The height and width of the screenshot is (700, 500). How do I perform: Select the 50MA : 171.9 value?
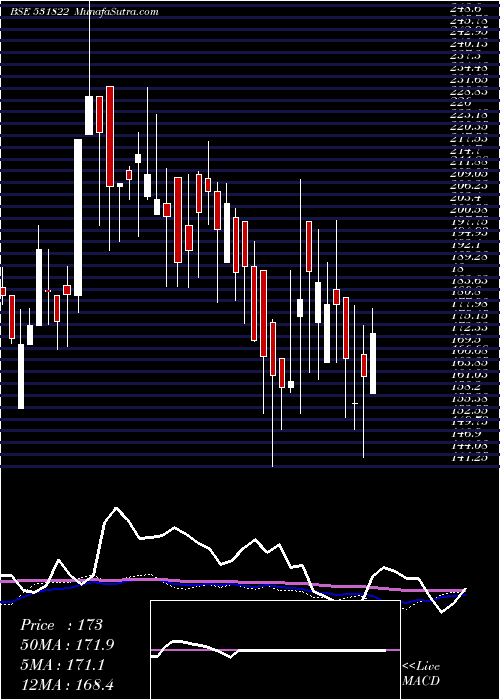point(67,645)
